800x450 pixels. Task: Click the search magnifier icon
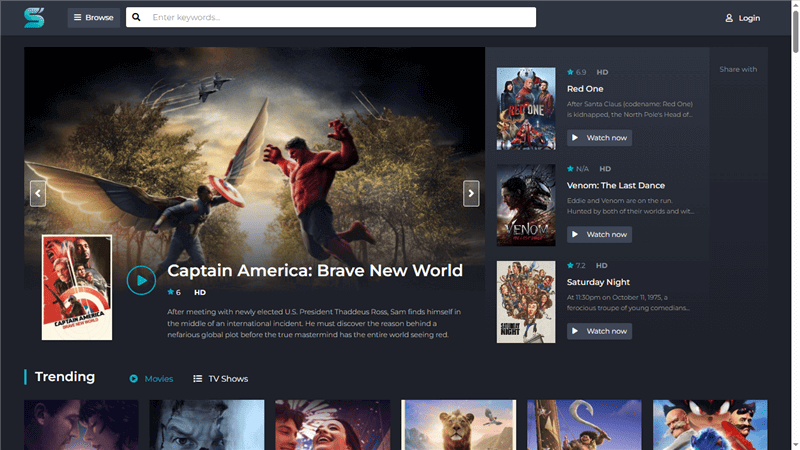[136, 17]
